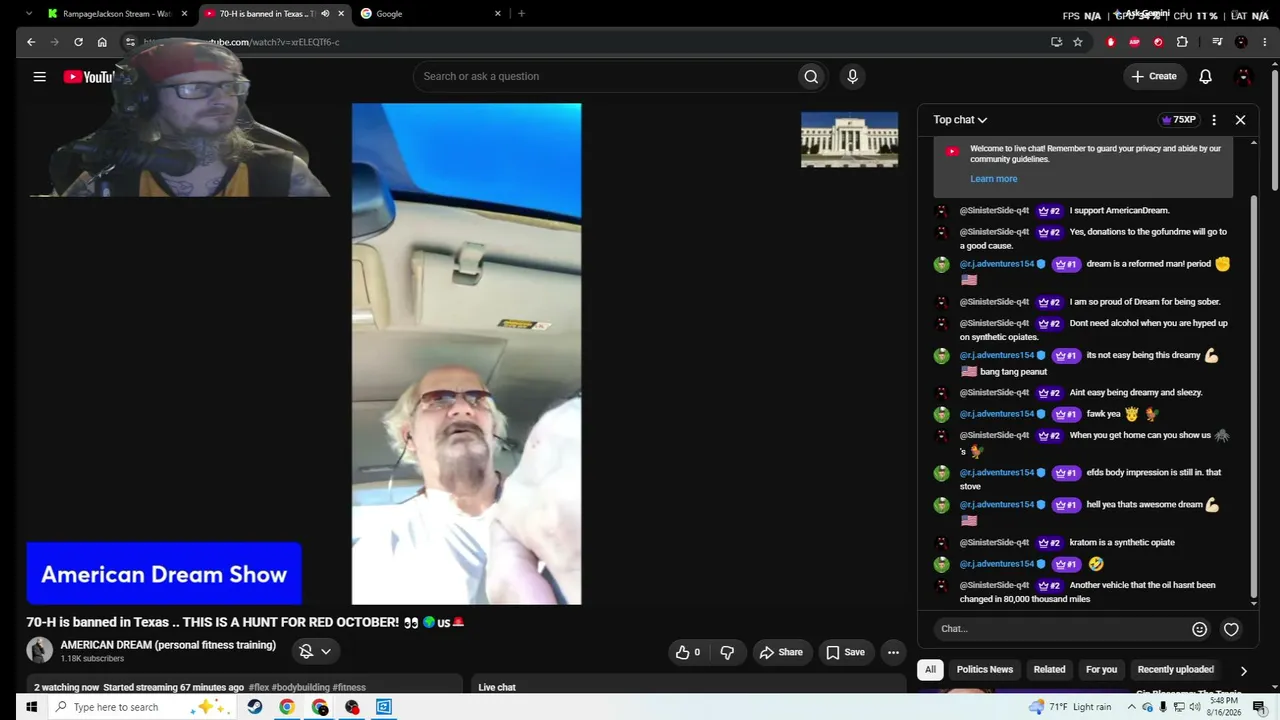Open the AMERICAN DREAM channel avatar

pos(39,650)
